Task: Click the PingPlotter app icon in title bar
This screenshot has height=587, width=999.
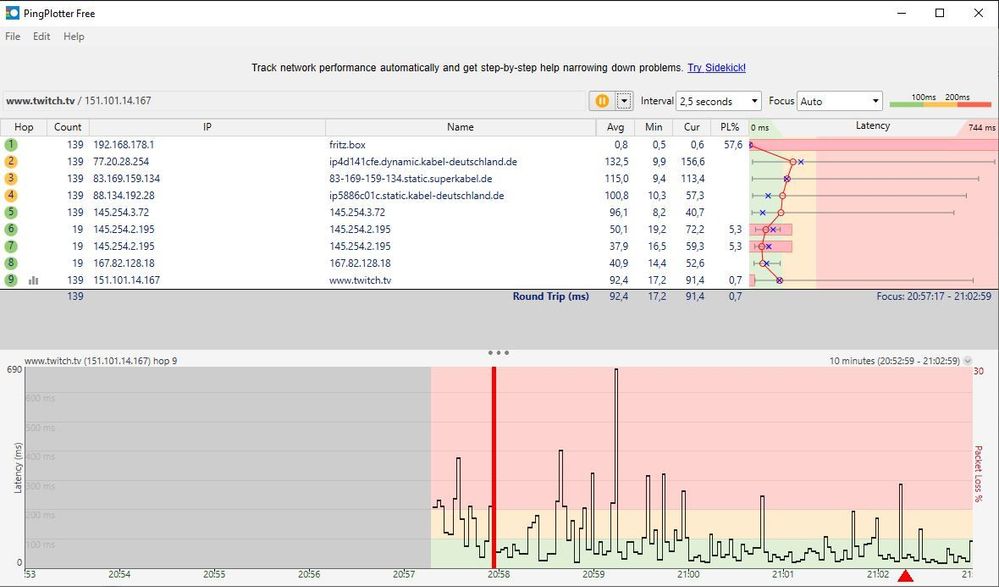Action: (12, 13)
